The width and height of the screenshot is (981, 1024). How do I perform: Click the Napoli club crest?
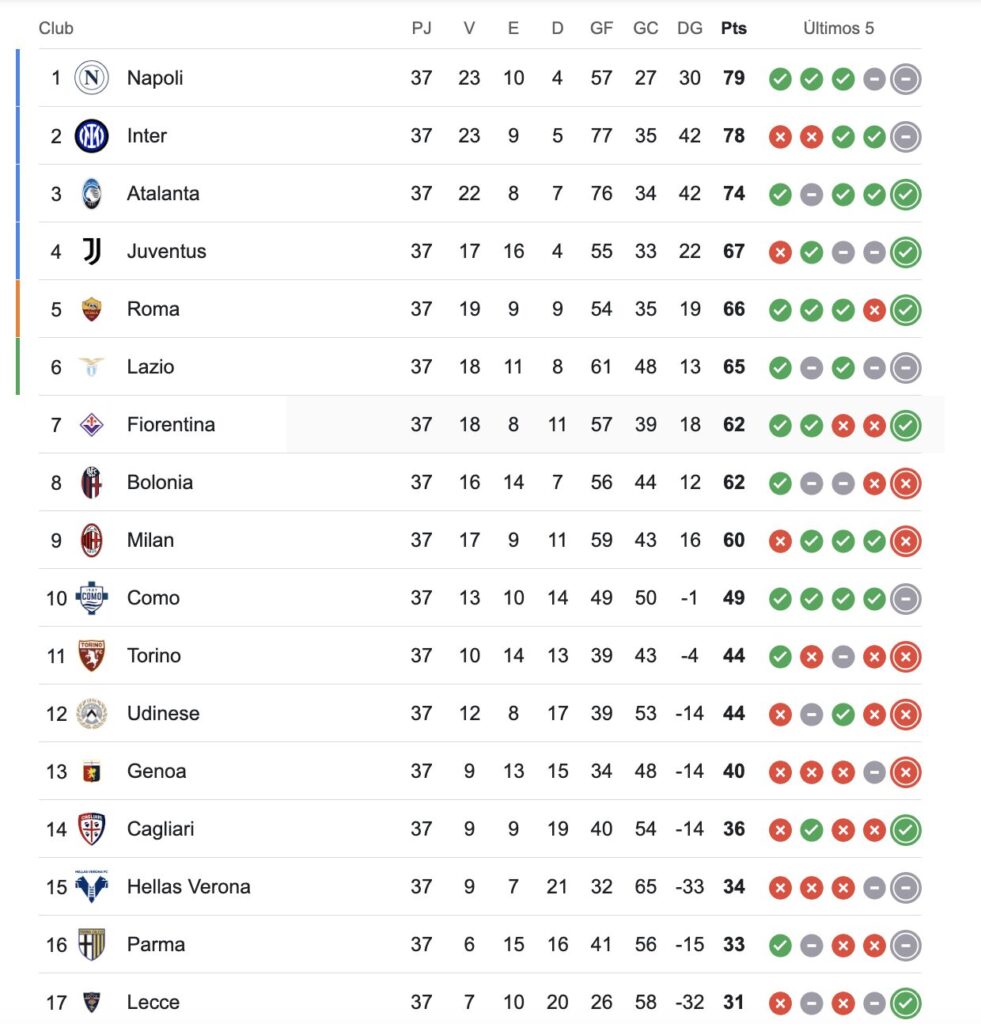(91, 78)
